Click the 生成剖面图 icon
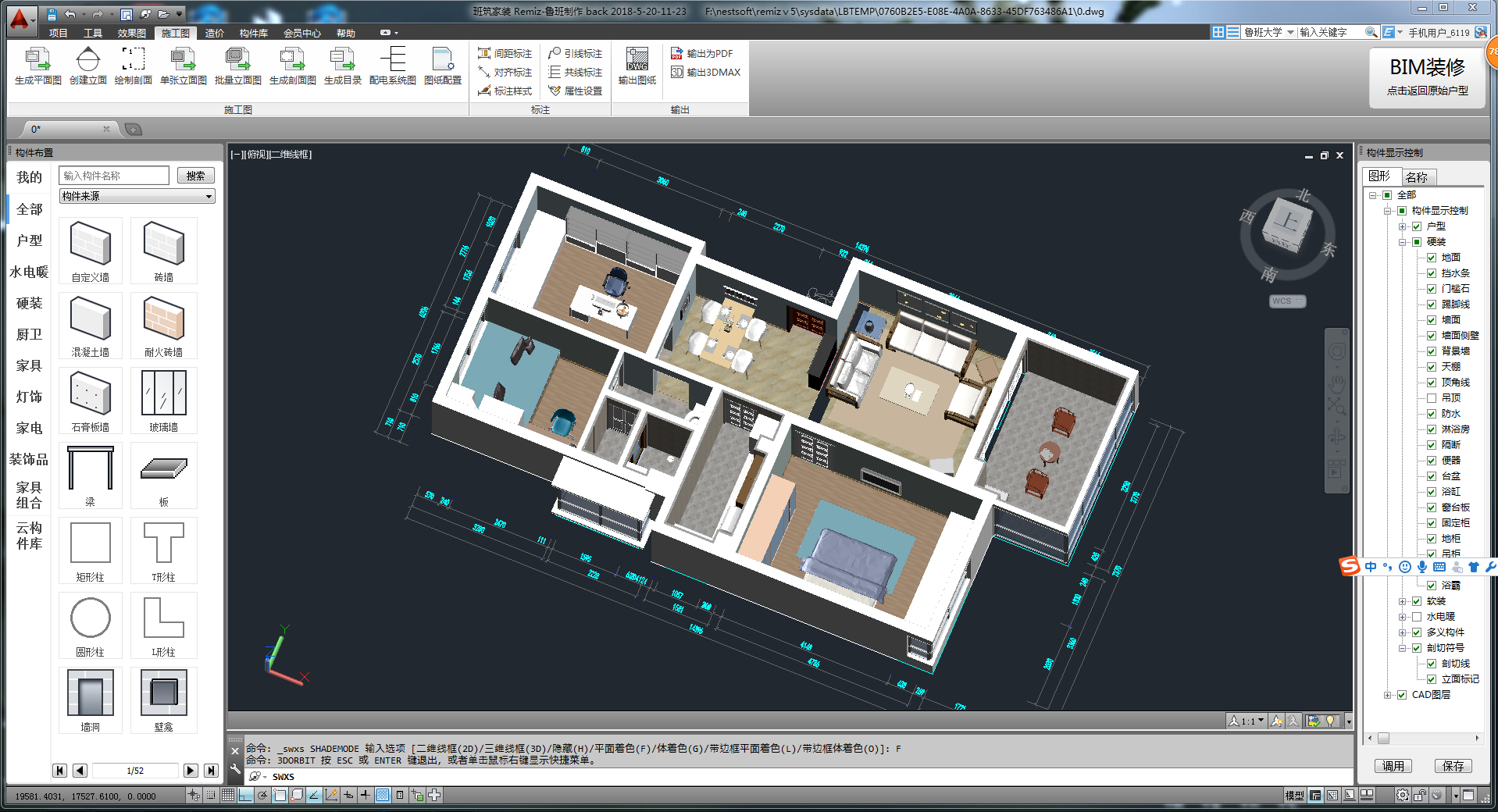Viewport: 1498px width, 812px height. tap(292, 66)
